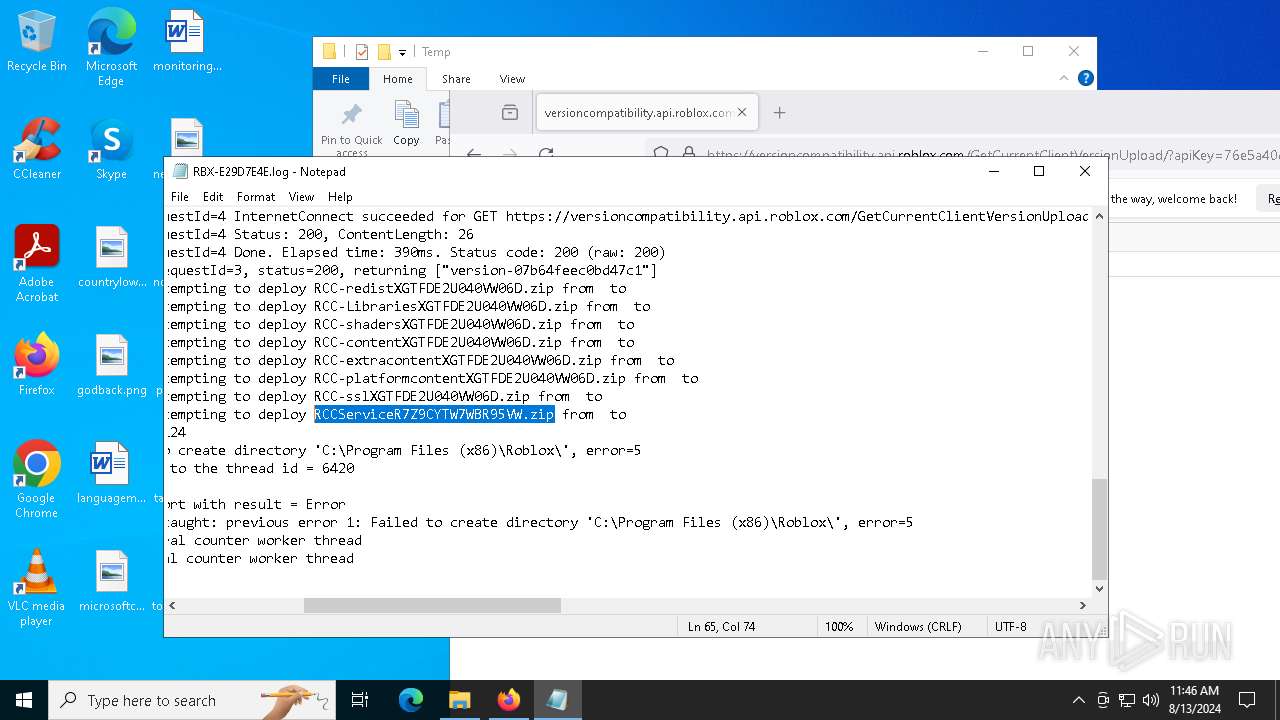This screenshot has height=720, width=1280.
Task: Open the Notepad File menu
Action: [x=180, y=197]
